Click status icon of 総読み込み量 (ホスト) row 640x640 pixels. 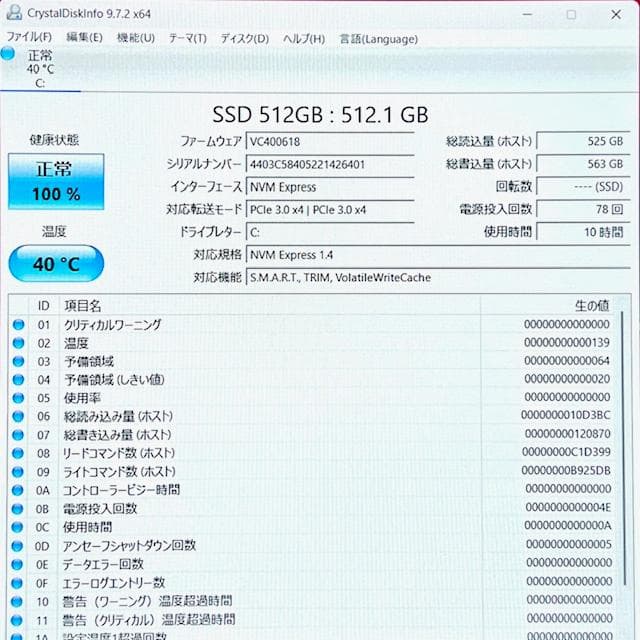18,416
